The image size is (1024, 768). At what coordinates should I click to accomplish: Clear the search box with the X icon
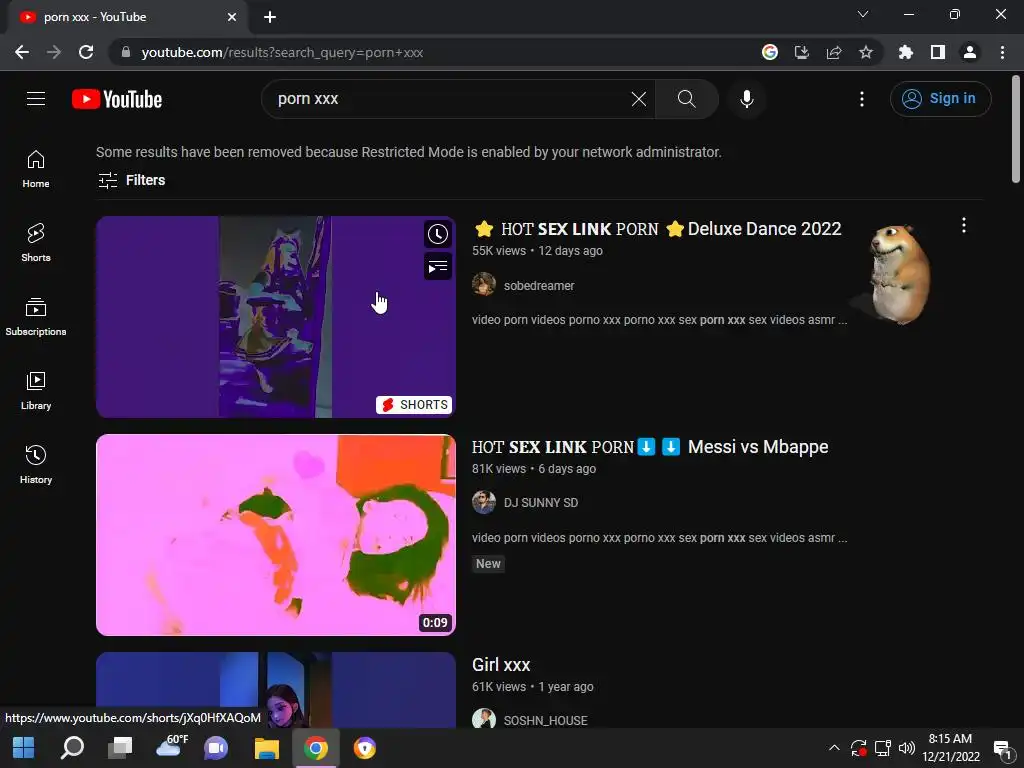point(639,99)
